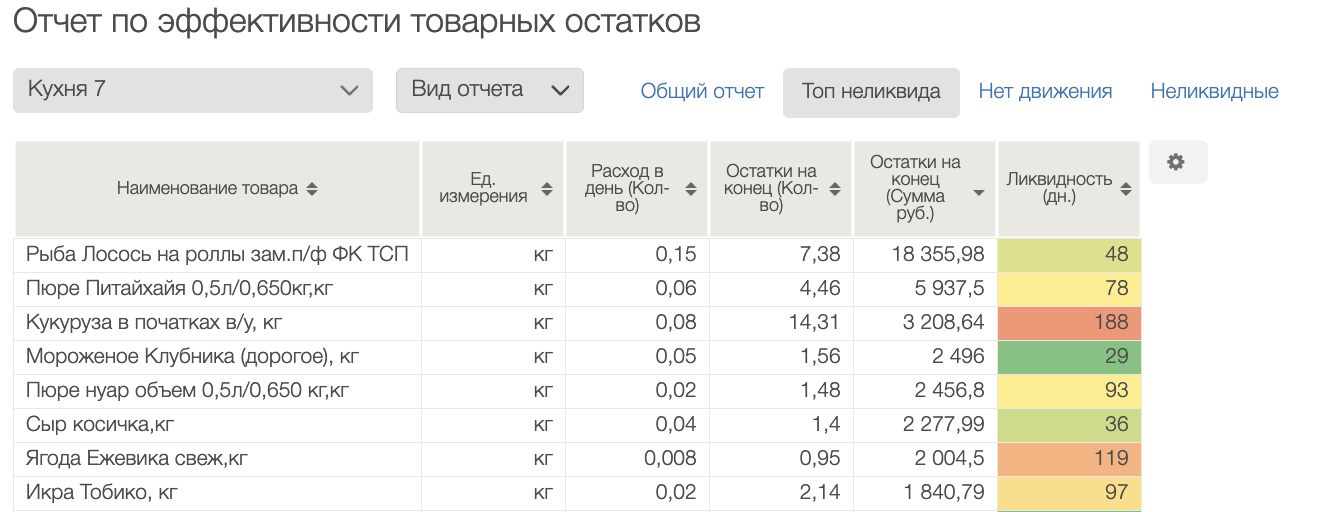Click the green liquidity cell showing 29
1319x512 pixels.
click(1069, 356)
